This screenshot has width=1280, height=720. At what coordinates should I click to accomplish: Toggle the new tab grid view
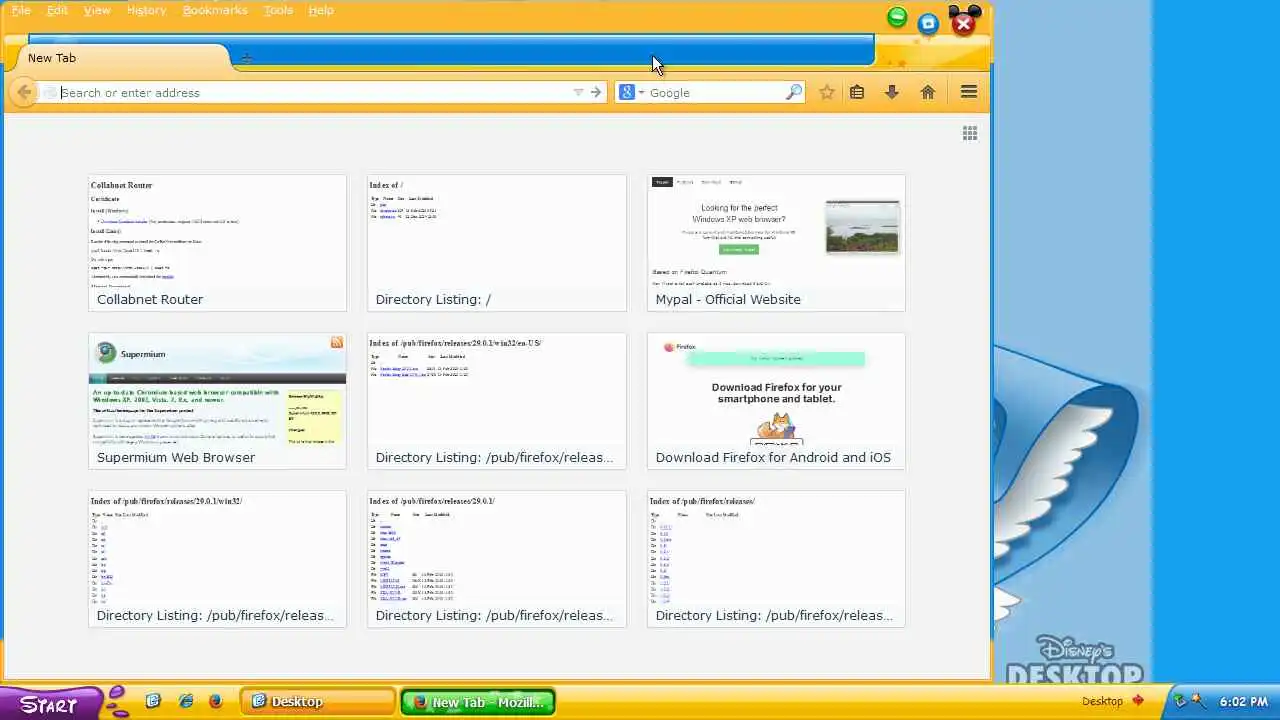pyautogui.click(x=970, y=133)
